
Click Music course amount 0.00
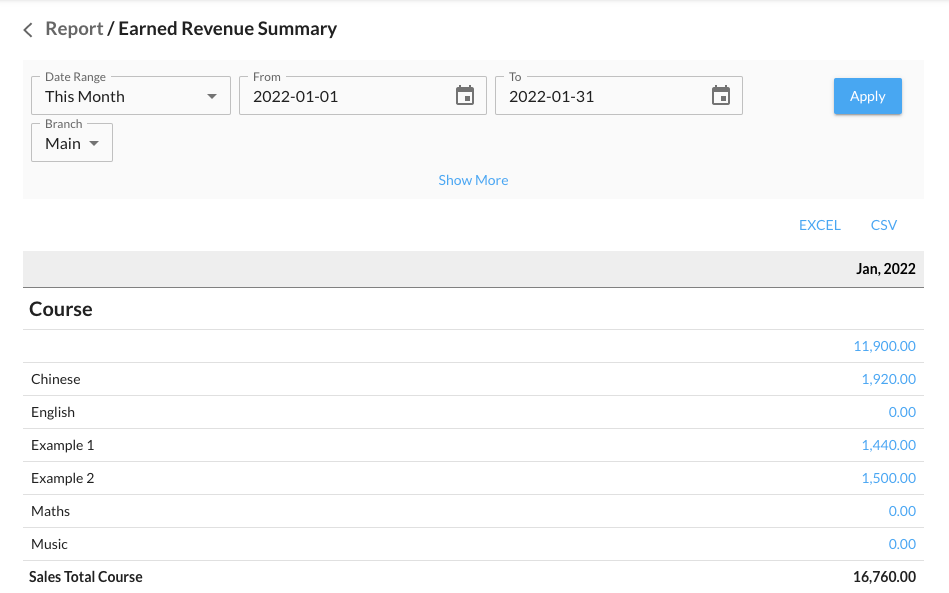pyautogui.click(x=902, y=544)
